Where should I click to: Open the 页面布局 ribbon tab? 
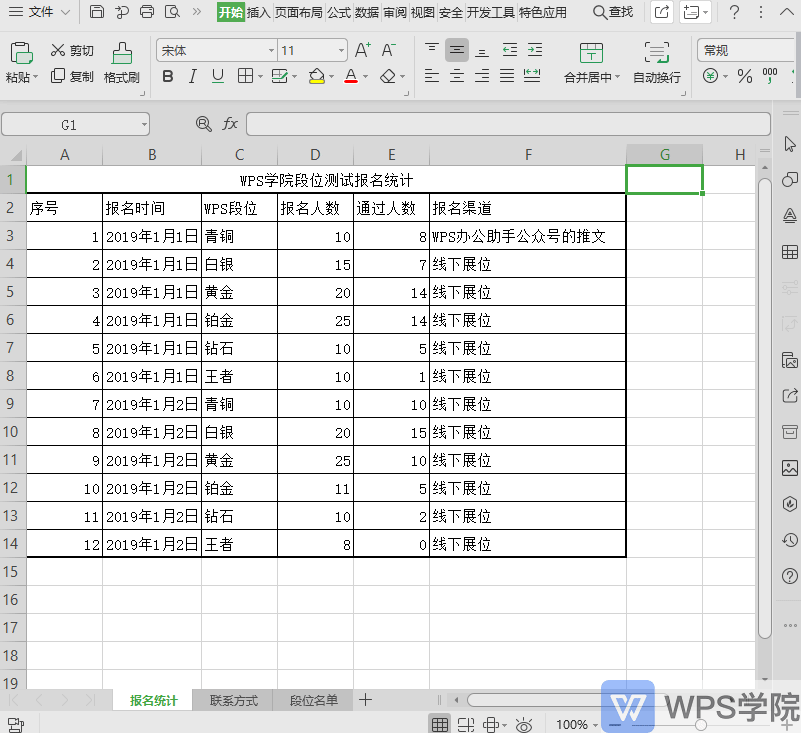point(299,12)
